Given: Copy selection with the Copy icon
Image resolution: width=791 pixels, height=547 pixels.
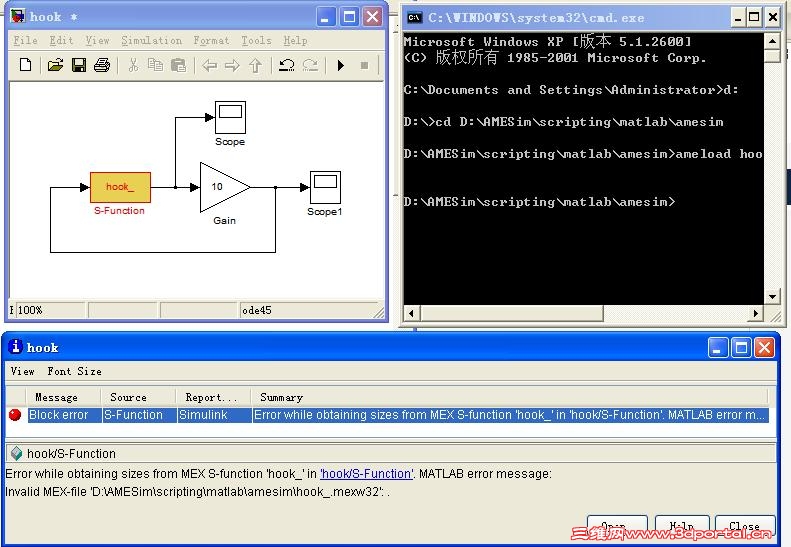Looking at the screenshot, I should (155, 65).
